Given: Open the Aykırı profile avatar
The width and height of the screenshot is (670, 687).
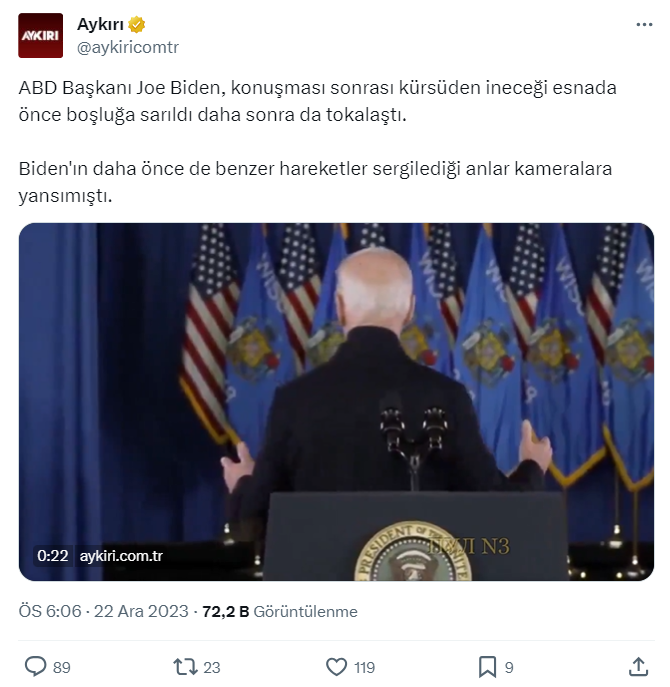Looking at the screenshot, I should (x=40, y=35).
